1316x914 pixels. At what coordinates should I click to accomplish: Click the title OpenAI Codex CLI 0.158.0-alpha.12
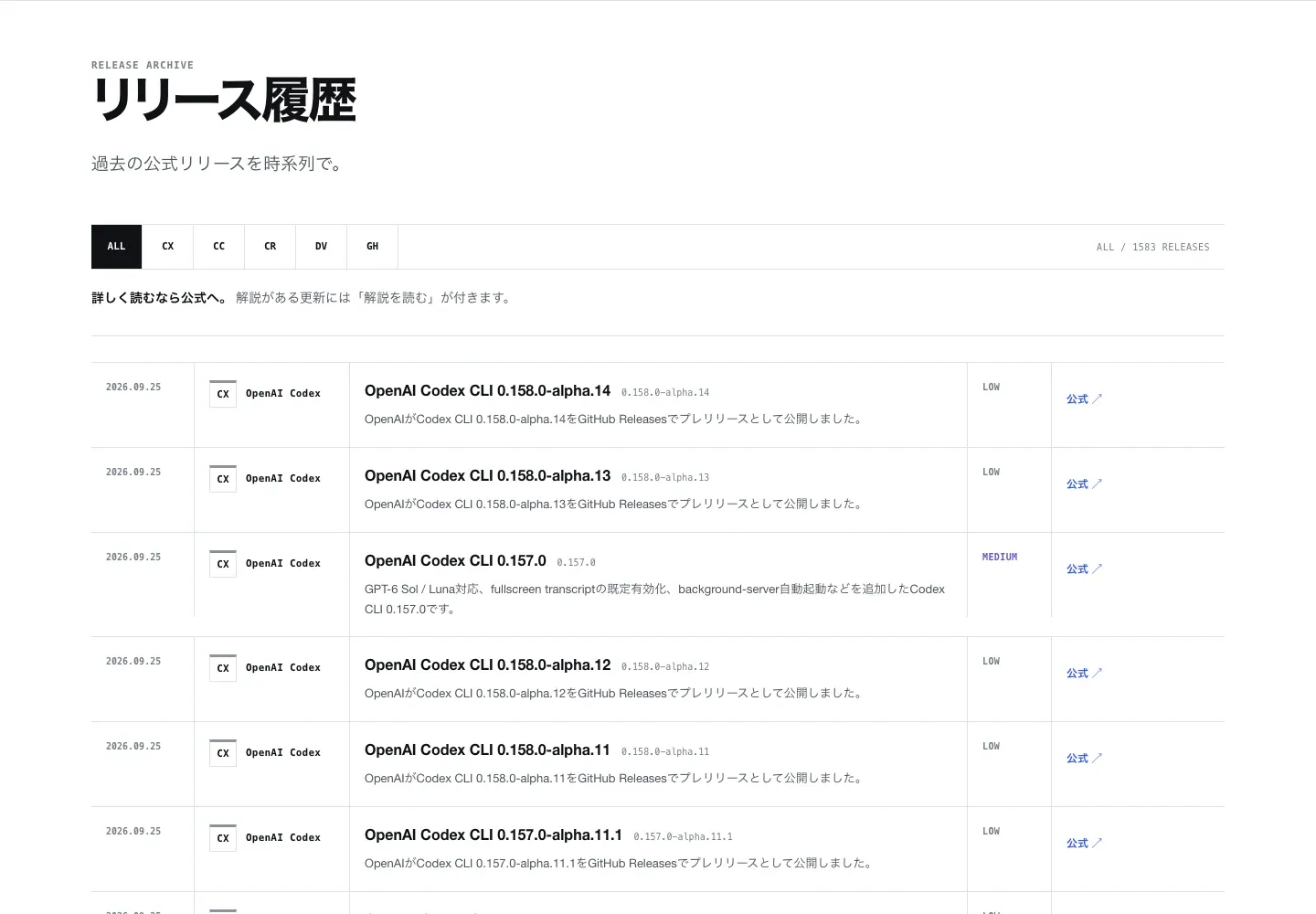coord(487,665)
